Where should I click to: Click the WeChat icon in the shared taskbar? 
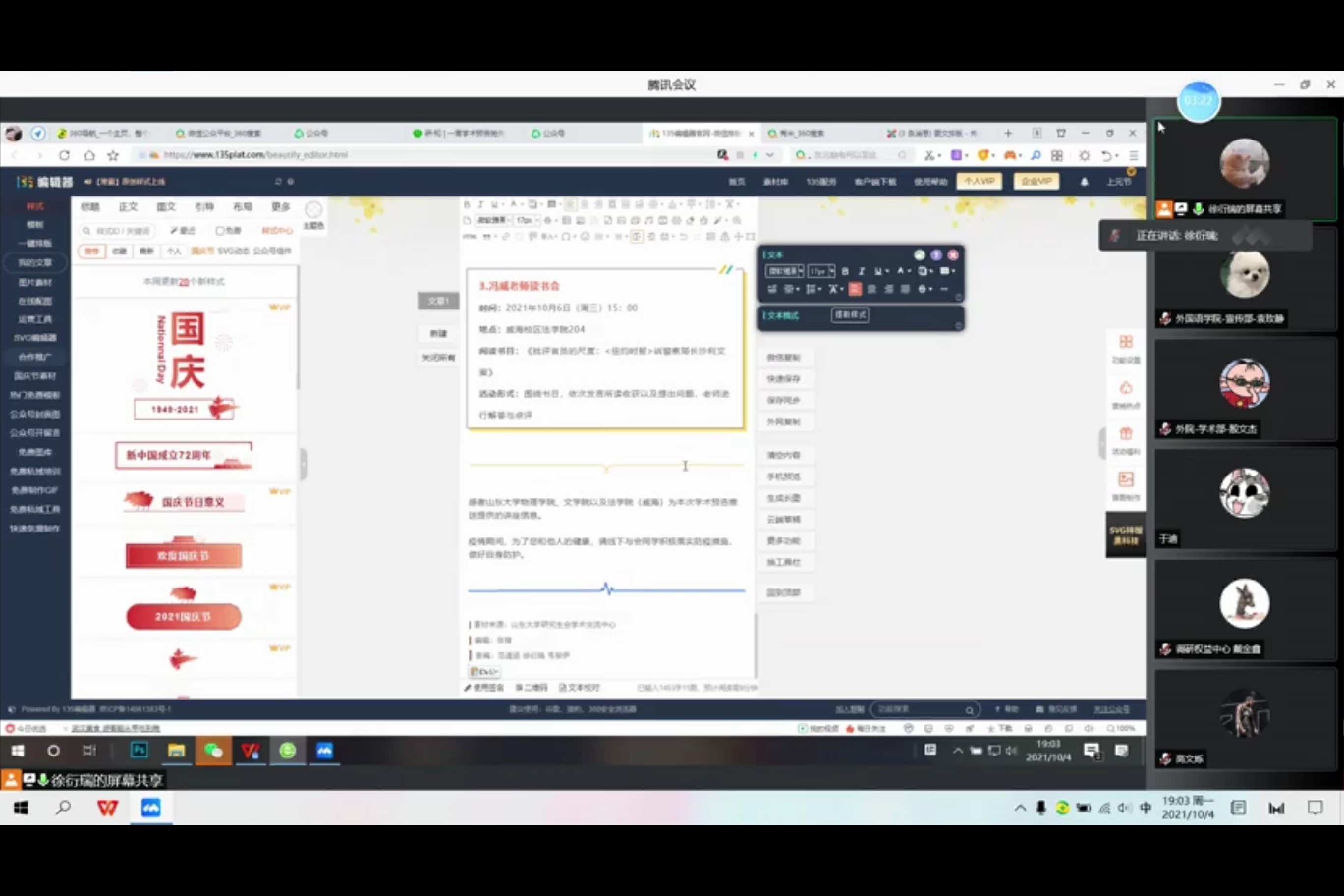[213, 750]
